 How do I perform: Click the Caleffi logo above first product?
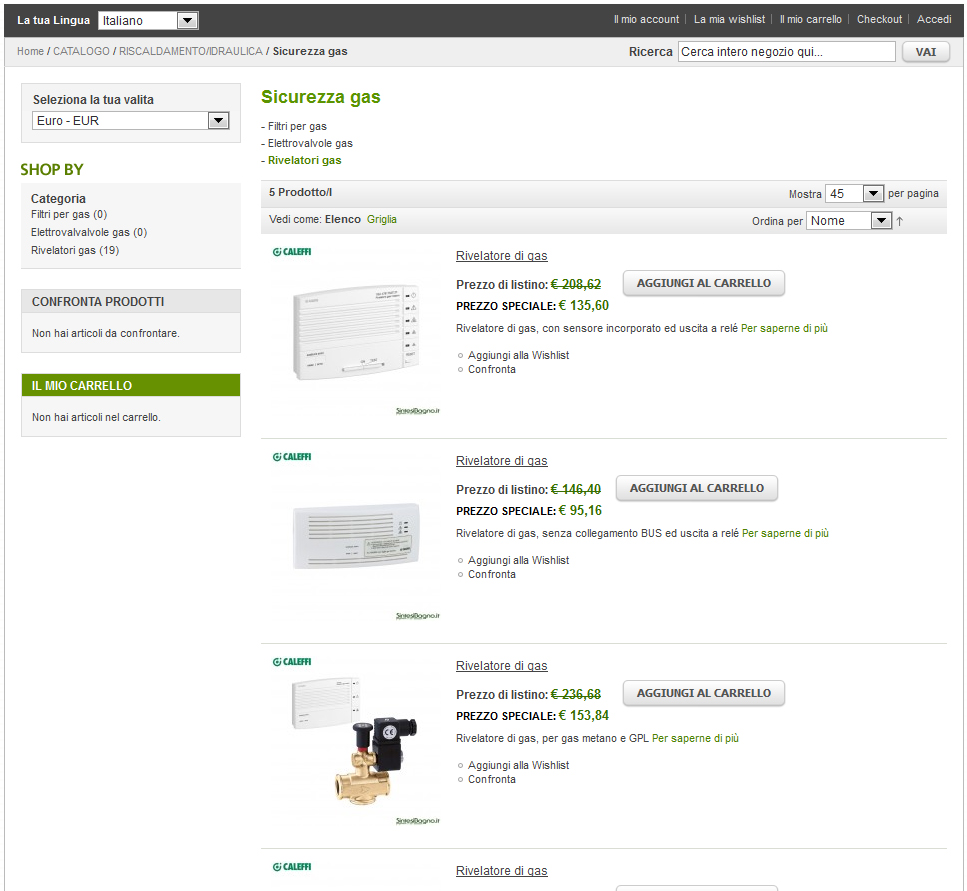[x=292, y=252]
